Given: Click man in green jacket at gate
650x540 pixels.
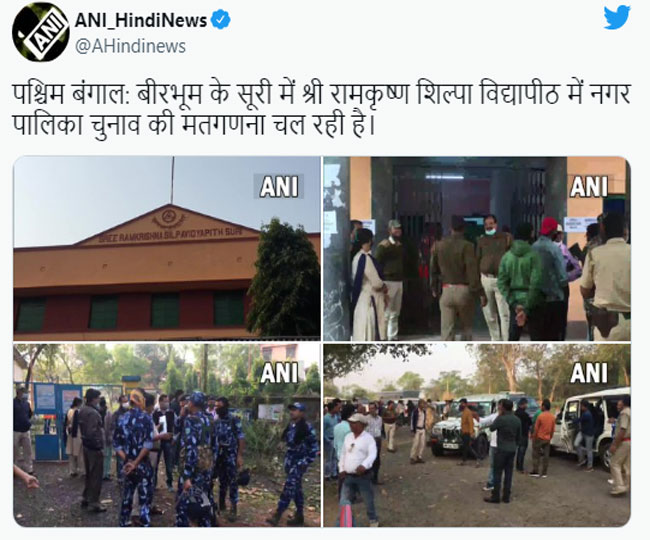Looking at the screenshot, I should (519, 282).
